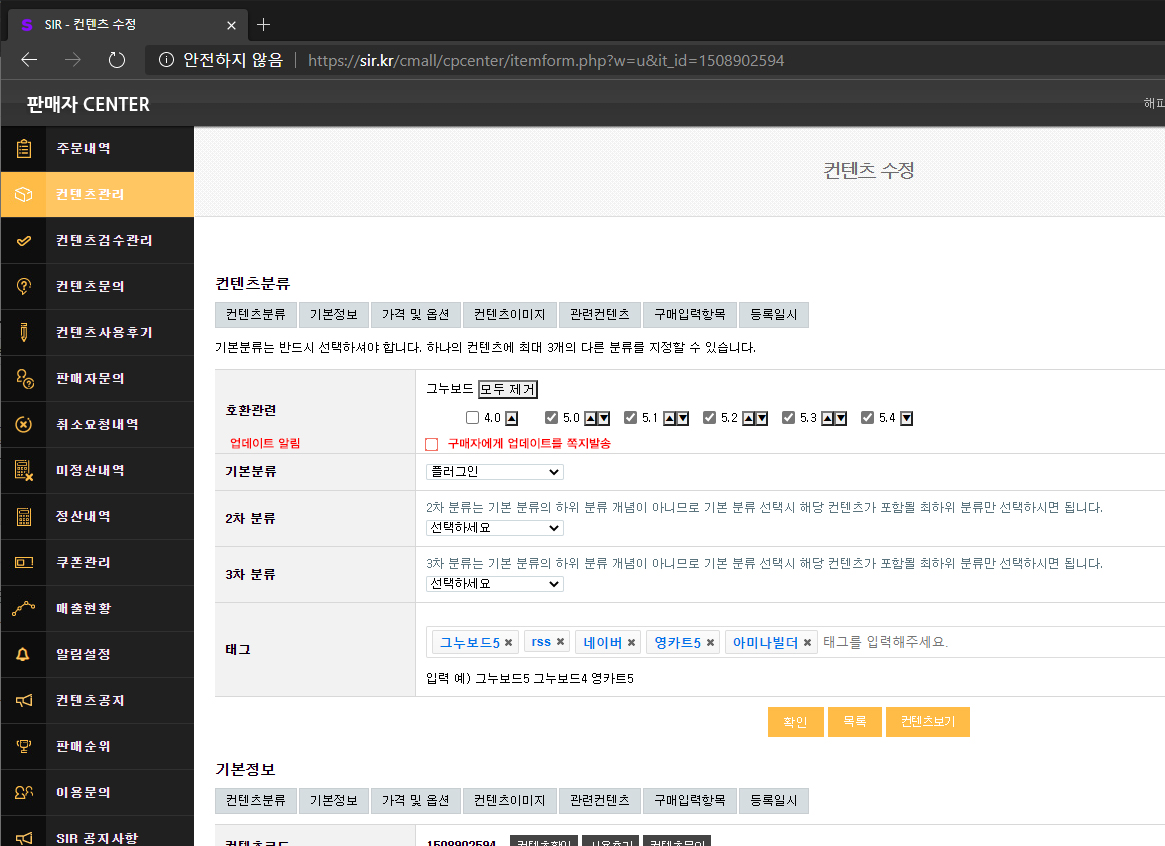Open the 기본분류 플러그인 dropdown

coord(495,472)
